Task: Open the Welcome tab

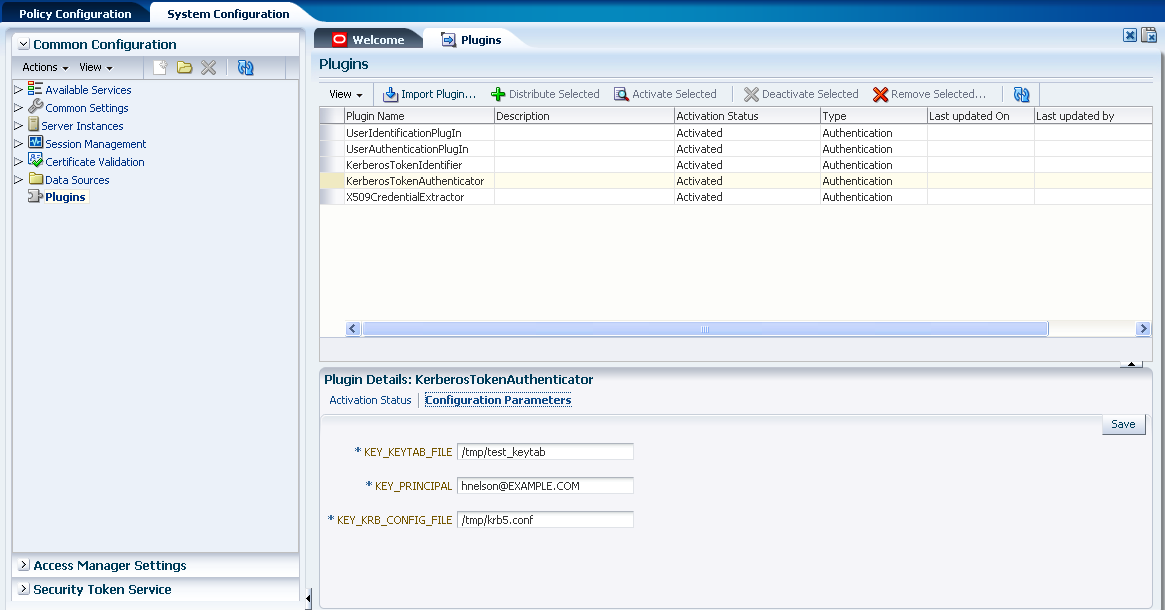Action: click(x=376, y=38)
